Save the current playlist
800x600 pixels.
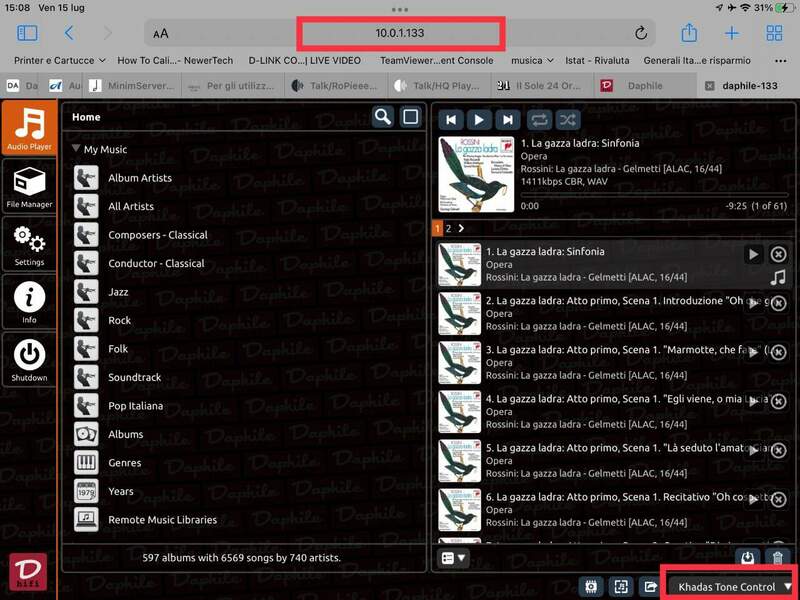(746, 558)
